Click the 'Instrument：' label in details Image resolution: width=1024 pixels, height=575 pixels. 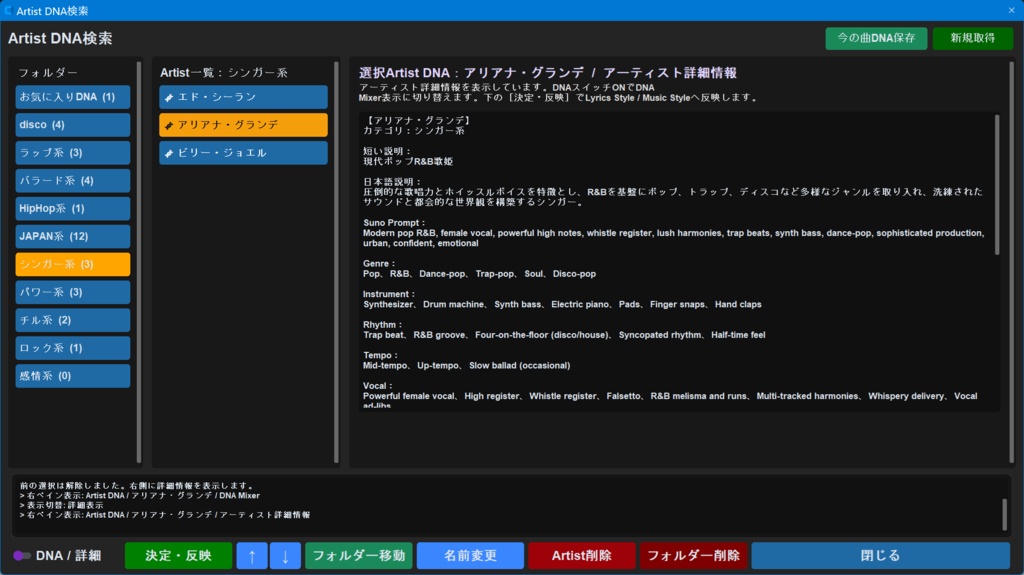tap(389, 294)
